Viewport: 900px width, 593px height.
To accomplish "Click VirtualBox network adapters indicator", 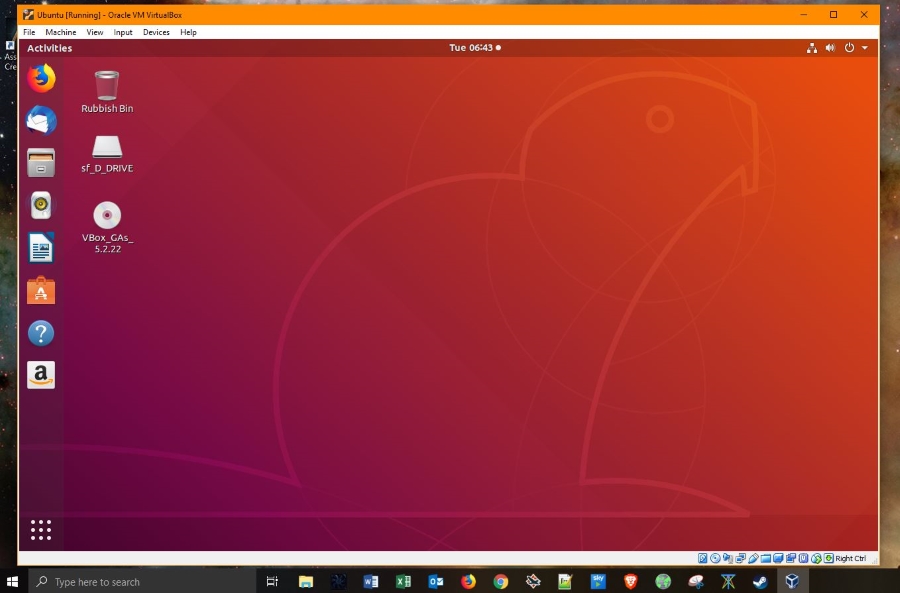I will pyautogui.click(x=740, y=558).
